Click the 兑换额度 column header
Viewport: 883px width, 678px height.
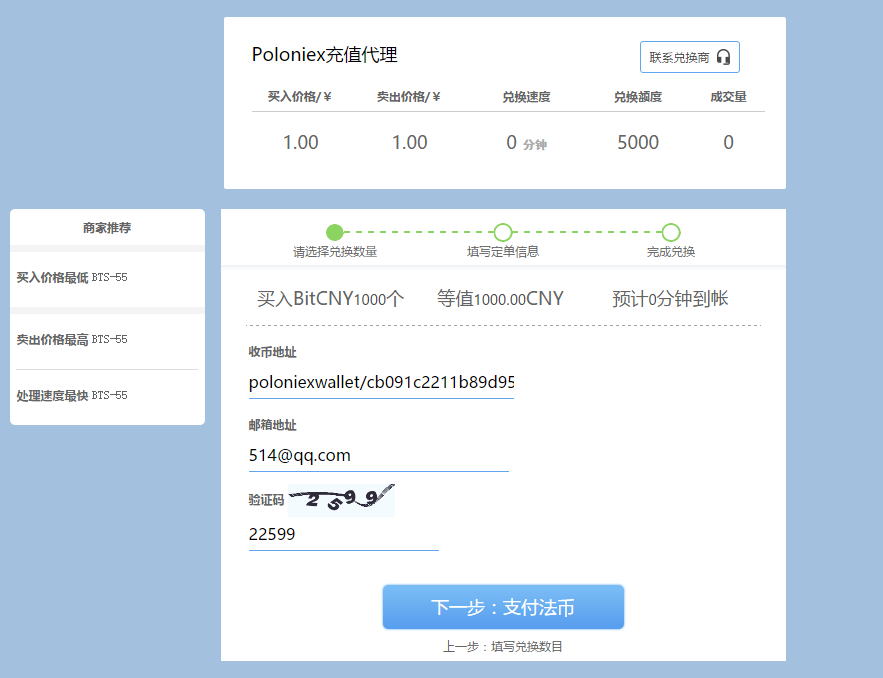click(638, 97)
